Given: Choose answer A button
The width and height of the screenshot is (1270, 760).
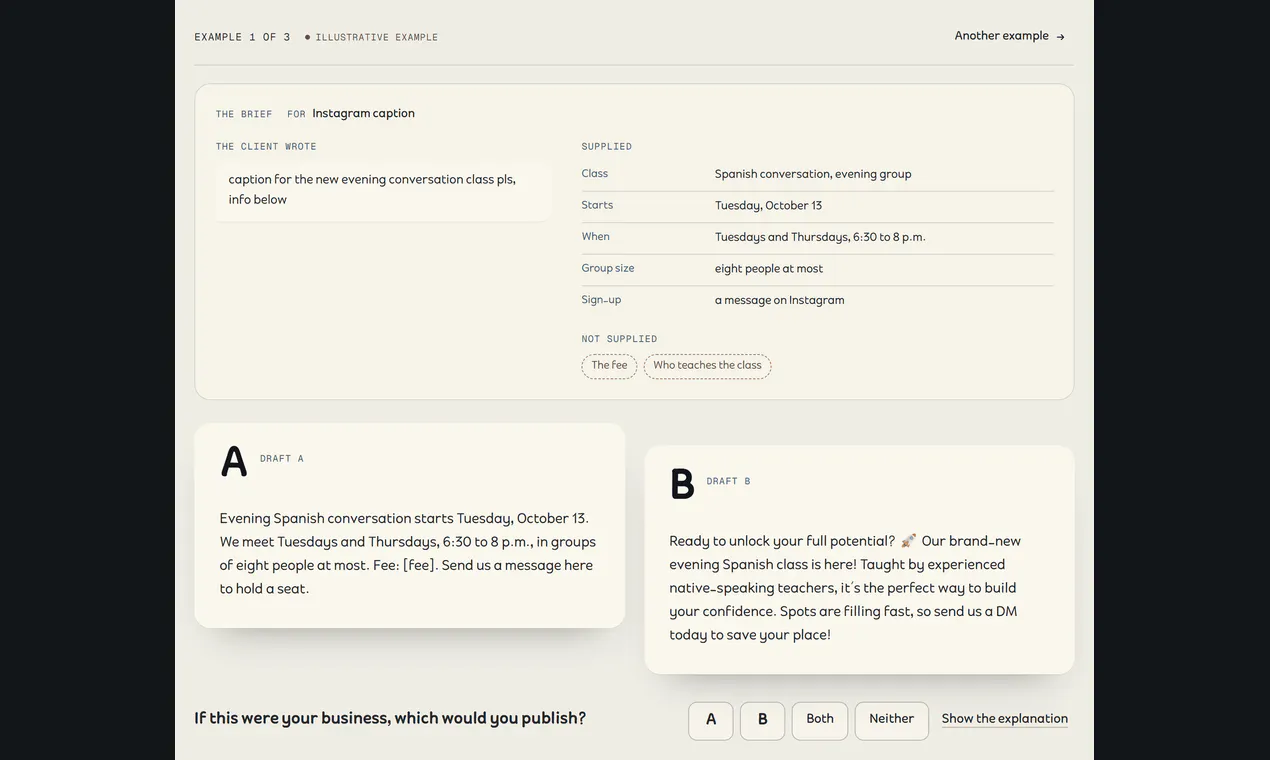Looking at the screenshot, I should 711,721.
